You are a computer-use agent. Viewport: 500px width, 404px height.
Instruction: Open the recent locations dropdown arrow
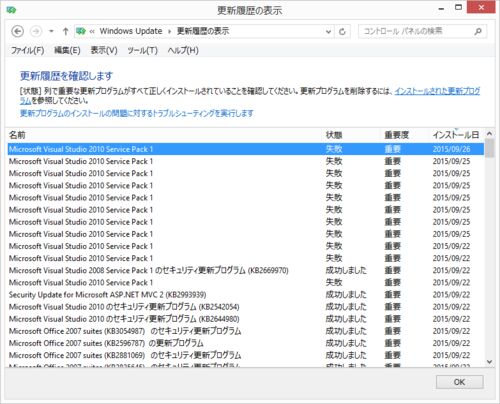pyautogui.click(x=51, y=31)
